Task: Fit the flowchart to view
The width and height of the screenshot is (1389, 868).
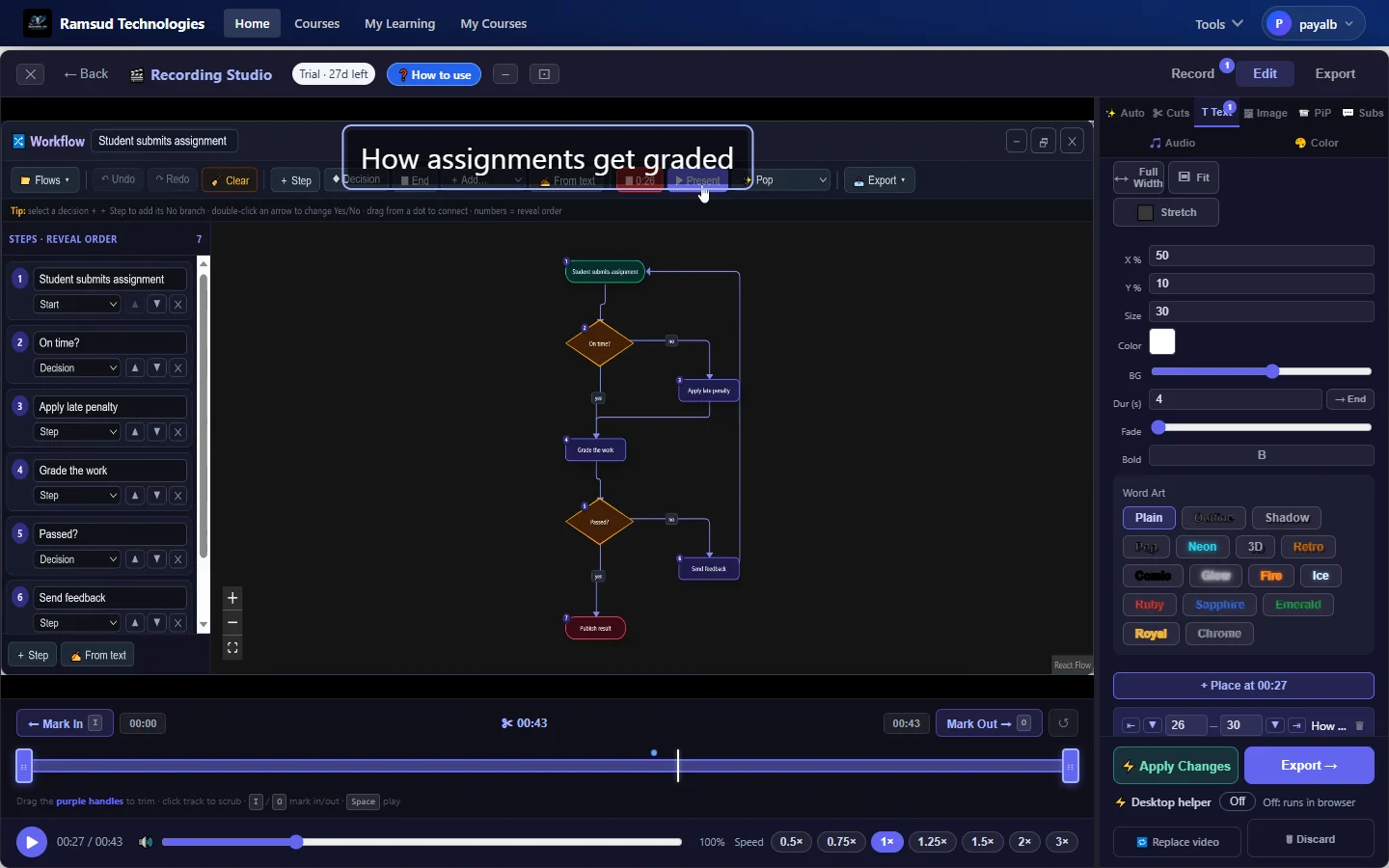Action: tap(232, 648)
